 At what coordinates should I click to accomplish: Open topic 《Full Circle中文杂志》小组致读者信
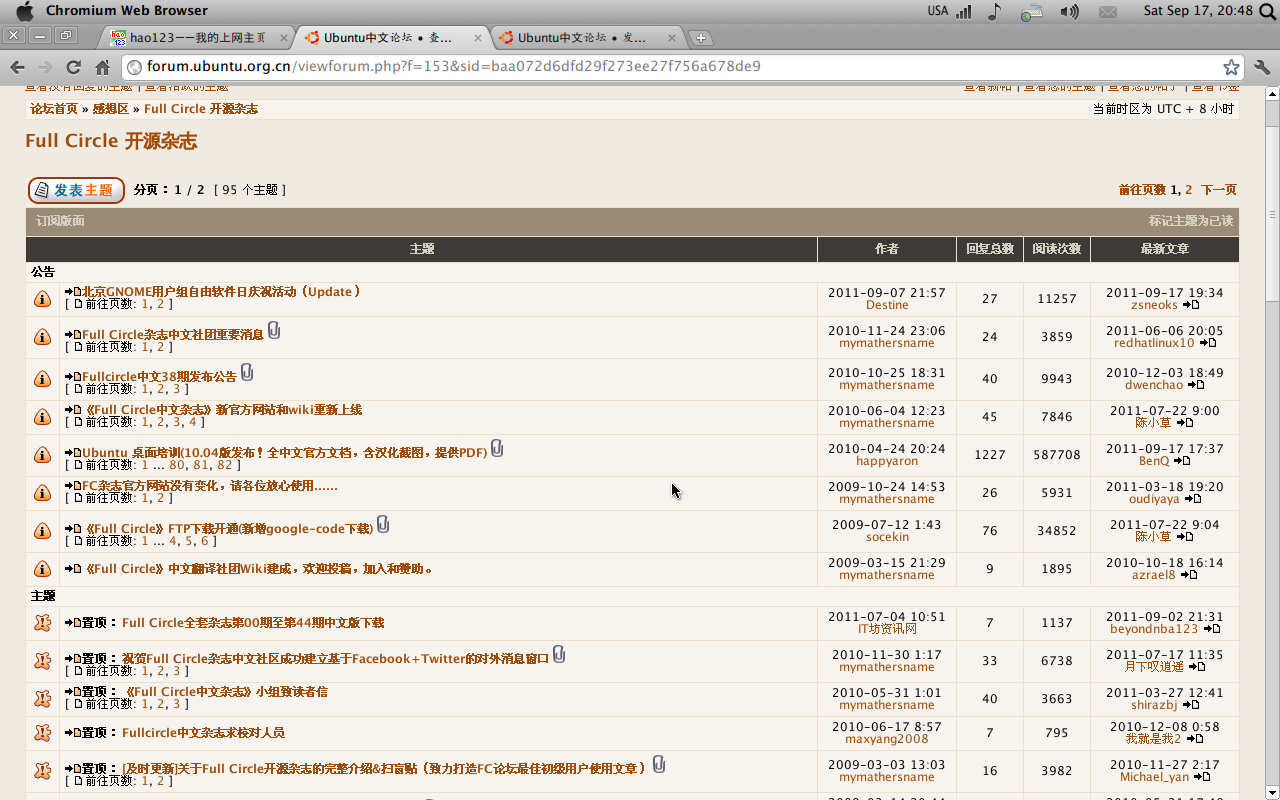point(227,692)
